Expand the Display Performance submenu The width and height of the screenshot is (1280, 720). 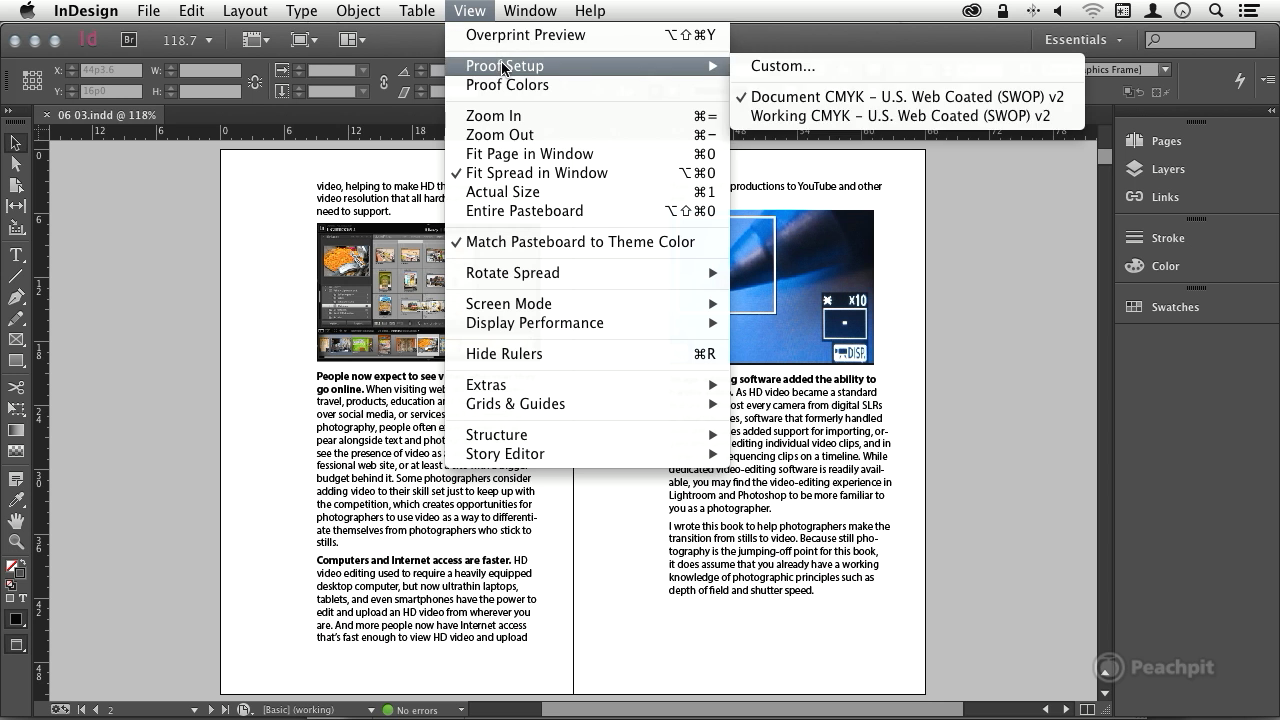(x=587, y=323)
